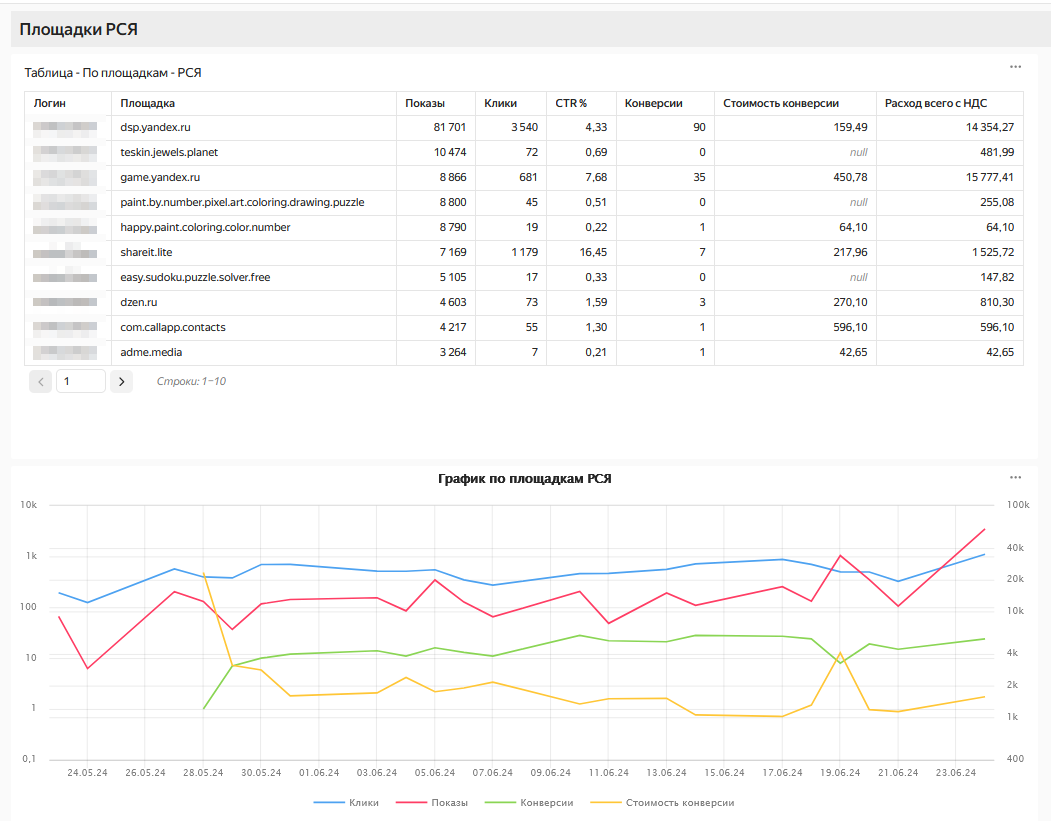Screen dimensions: 1051x821
Task: Click the impressions value 10 474
Action: tap(450, 152)
